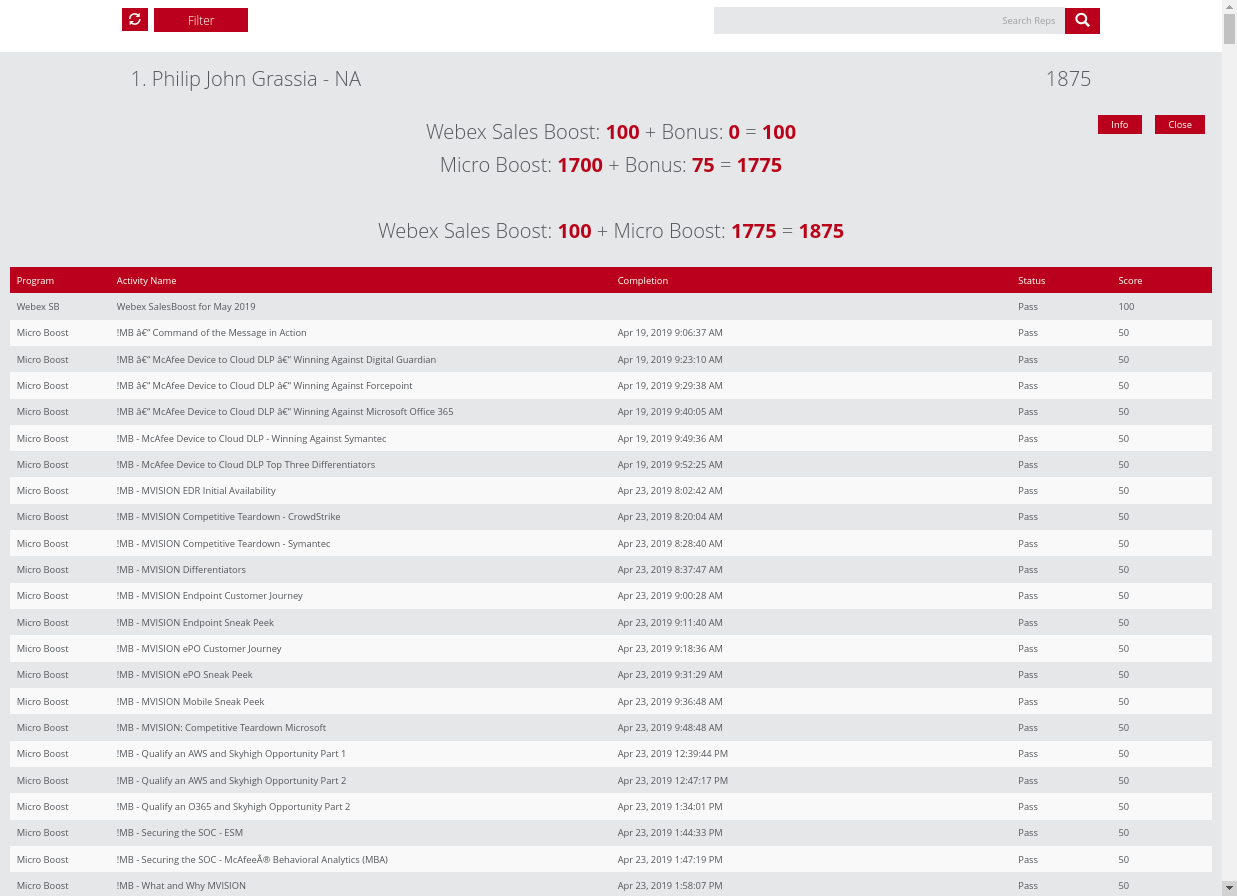Viewport: 1237px width, 896px height.
Task: Click the search magnifier icon
Action: (x=1082, y=20)
